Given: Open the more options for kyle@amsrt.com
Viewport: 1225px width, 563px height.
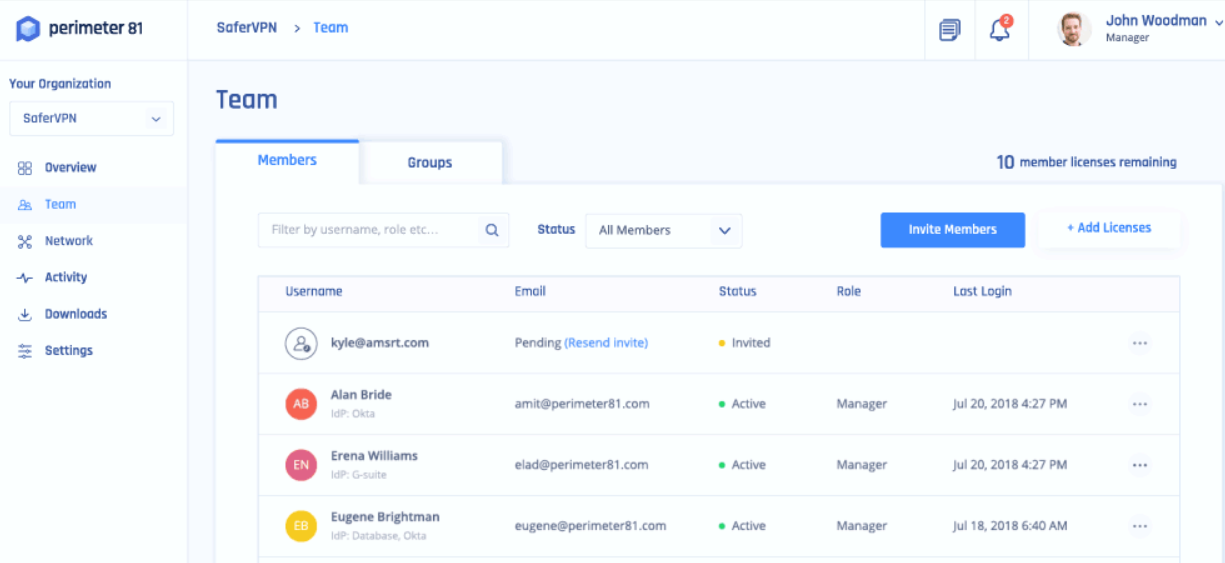Looking at the screenshot, I should point(1139,343).
